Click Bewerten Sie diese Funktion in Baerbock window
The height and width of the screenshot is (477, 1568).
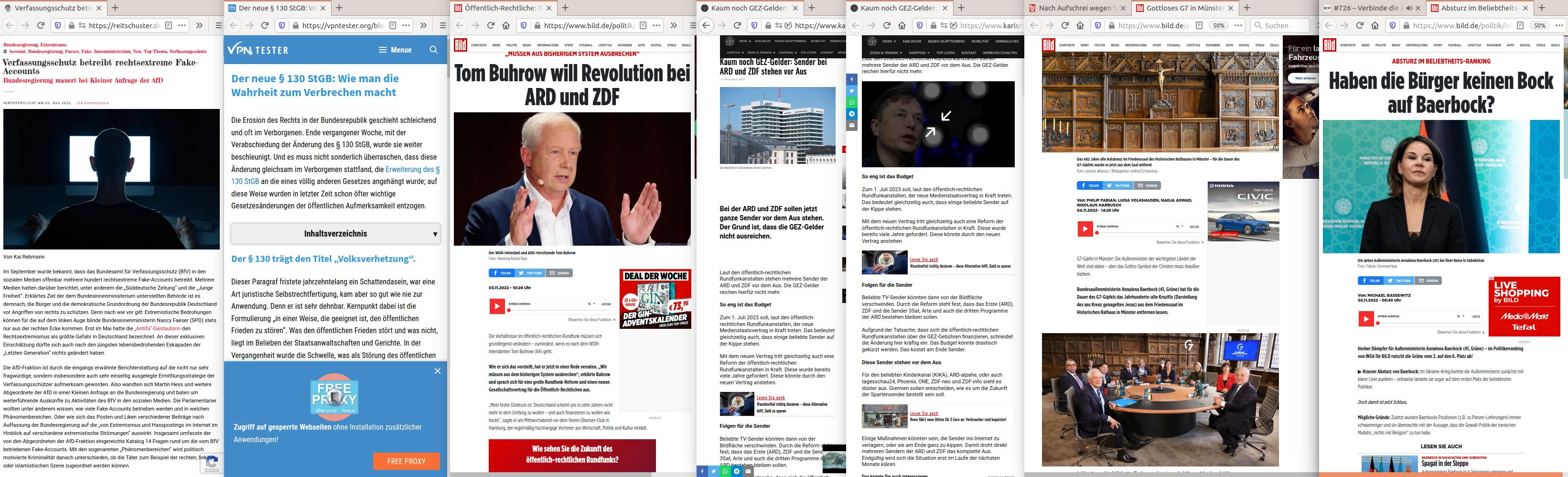click(x=1460, y=332)
